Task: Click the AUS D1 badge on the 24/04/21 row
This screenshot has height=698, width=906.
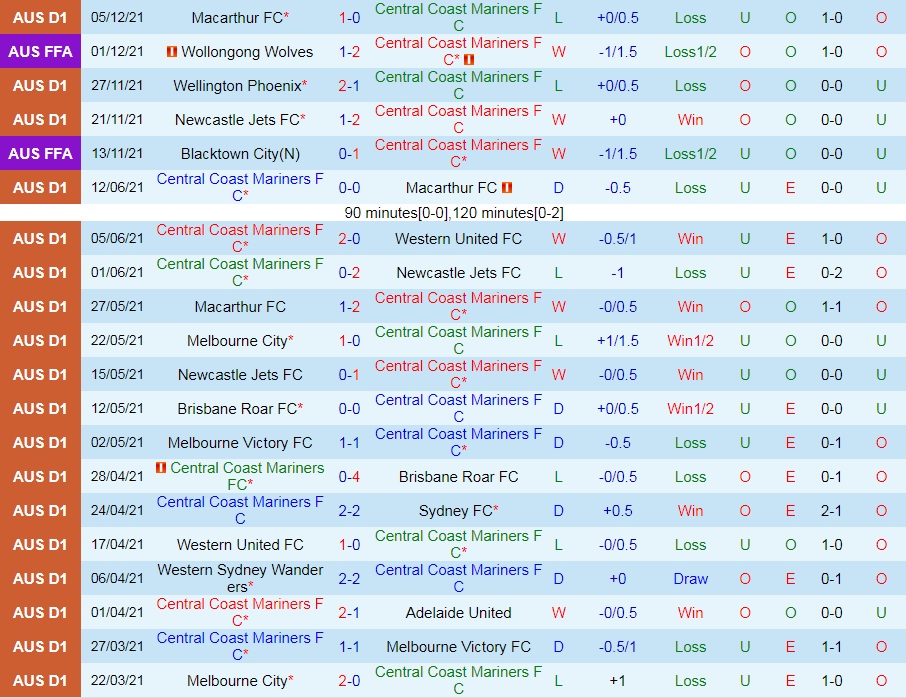Action: click(x=40, y=510)
